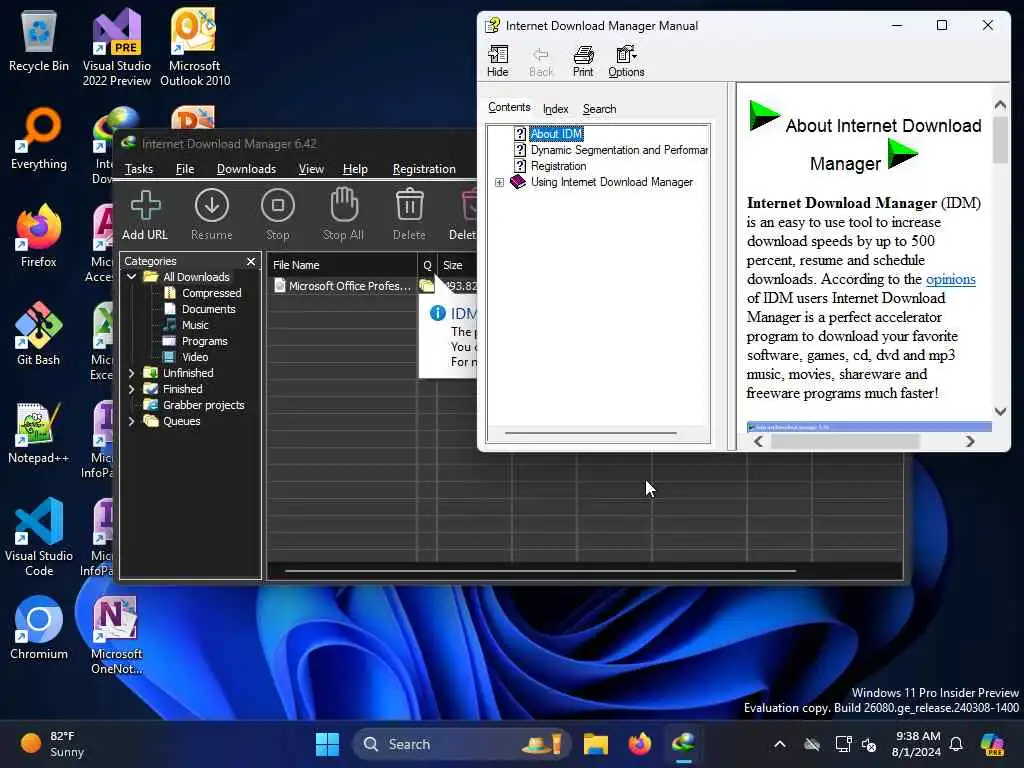Image resolution: width=1024 pixels, height=768 pixels.
Task: Open the Recycle Bin desktop icon
Action: point(39,40)
